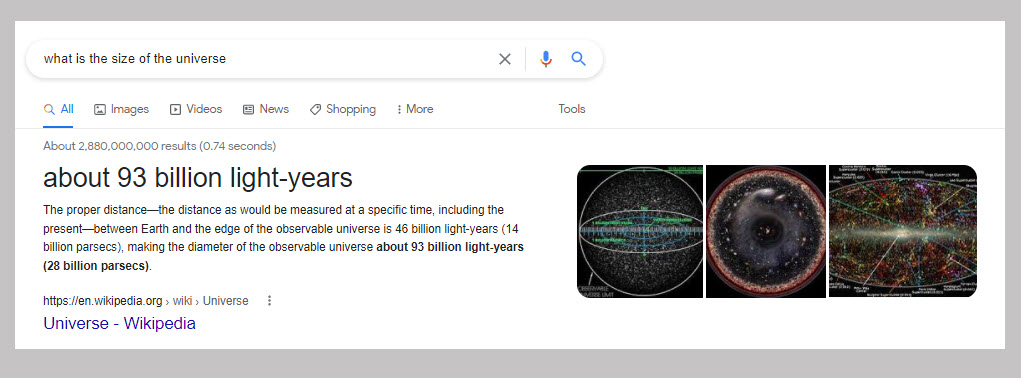Submit search using magnifying glass icon
This screenshot has width=1021, height=378.
click(579, 59)
